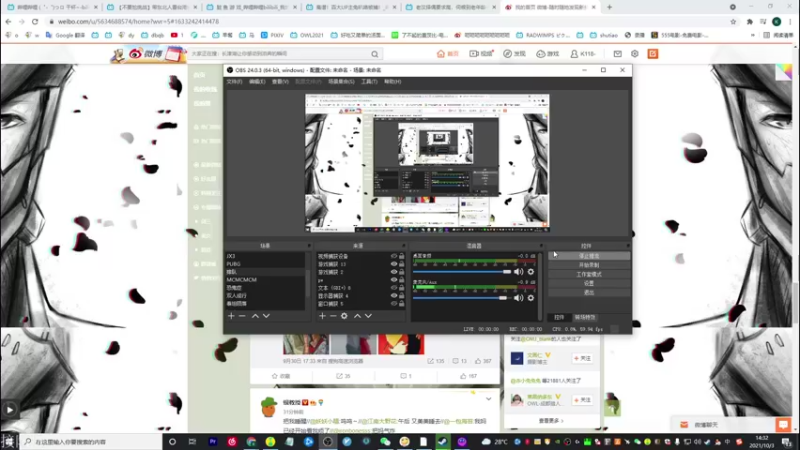Toggle visibility of 游戏捕获 13 source
800x450 pixels.
click(393, 264)
